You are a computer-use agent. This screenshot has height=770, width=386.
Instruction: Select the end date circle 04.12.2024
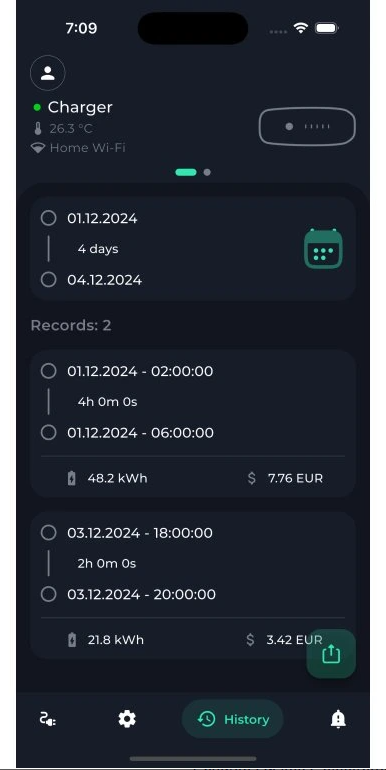(x=48, y=280)
